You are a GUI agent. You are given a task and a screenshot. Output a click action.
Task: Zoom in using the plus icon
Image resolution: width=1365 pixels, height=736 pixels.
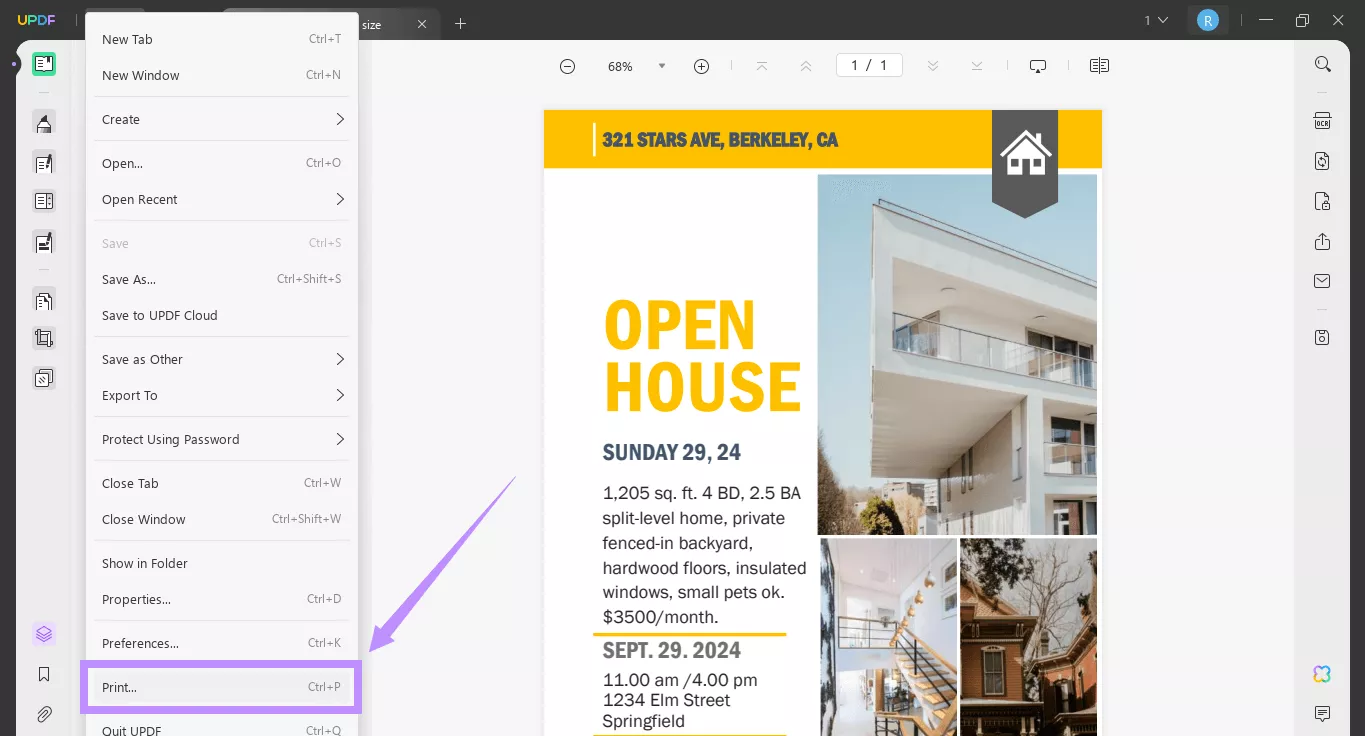click(x=701, y=66)
